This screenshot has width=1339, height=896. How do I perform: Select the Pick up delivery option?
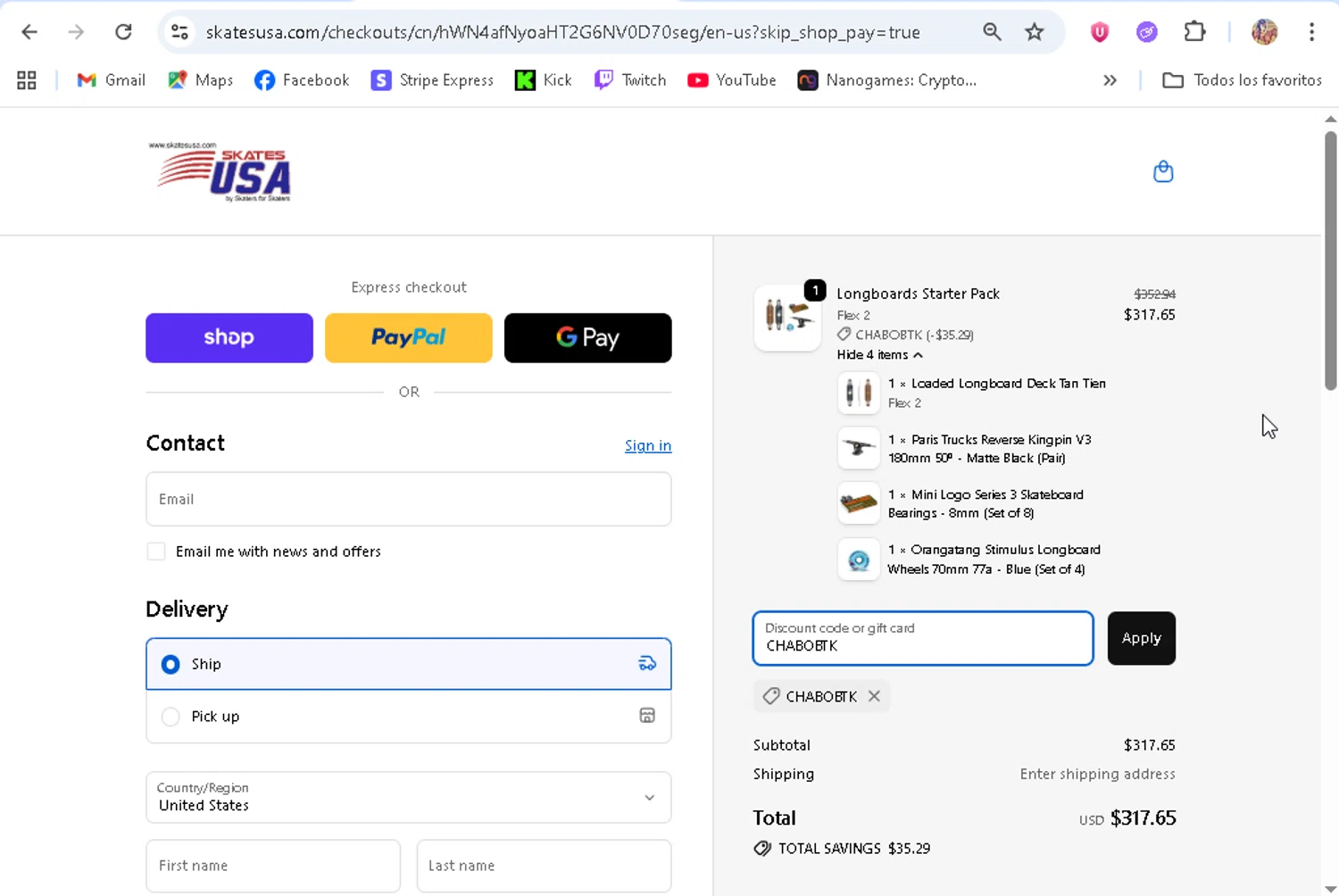tap(409, 717)
